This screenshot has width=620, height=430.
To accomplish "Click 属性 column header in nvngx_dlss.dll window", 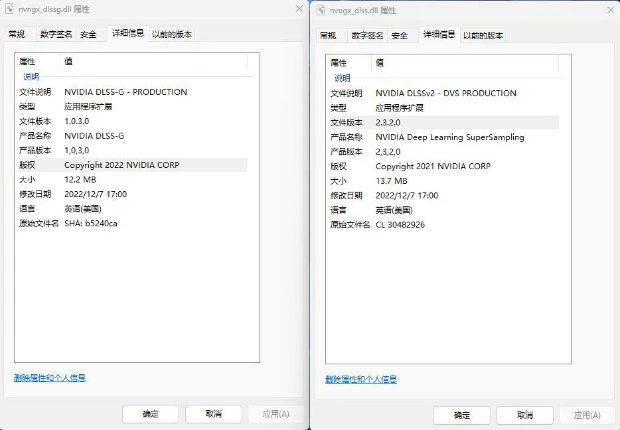I will point(338,63).
